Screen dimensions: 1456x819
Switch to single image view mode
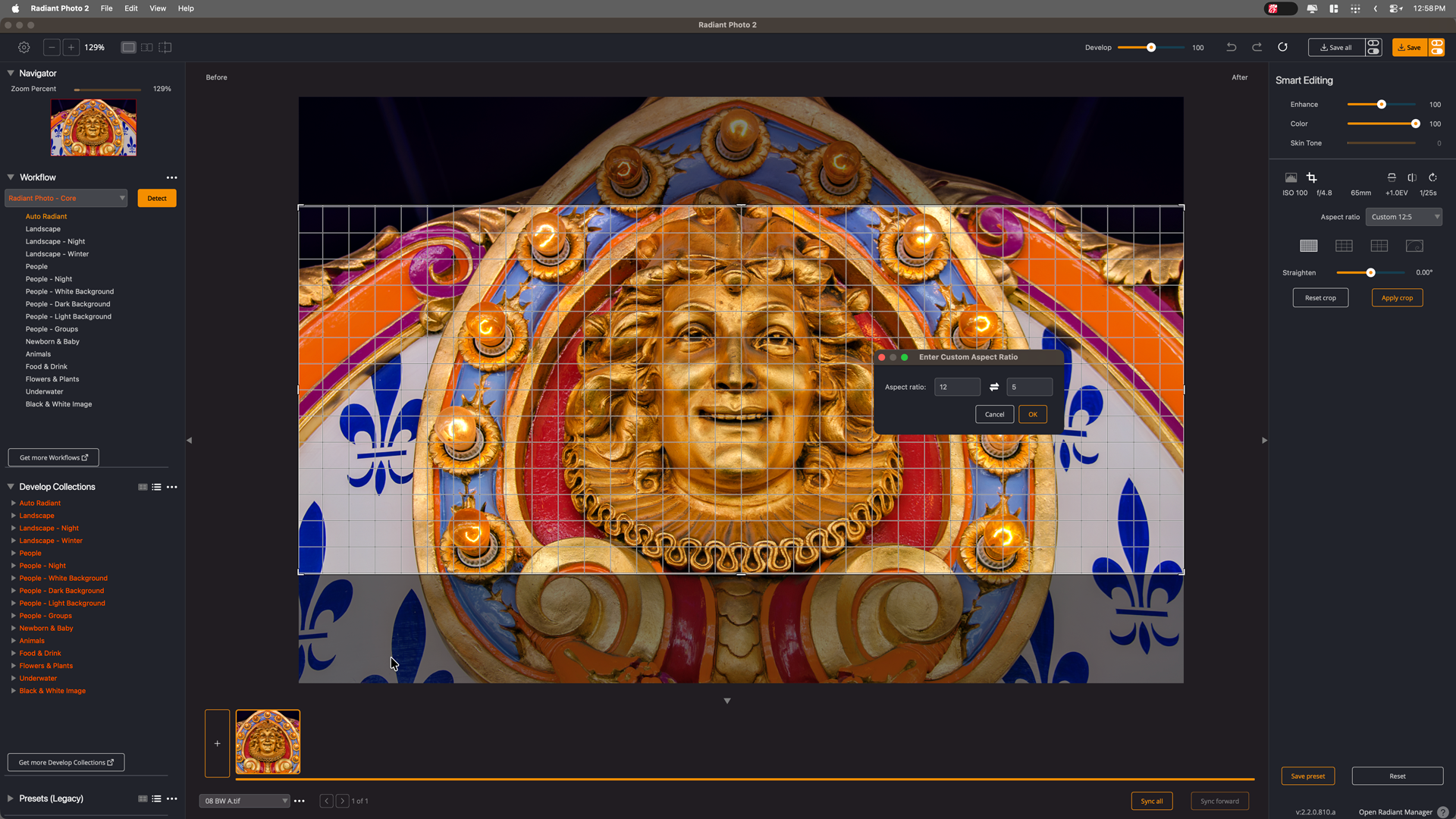[x=128, y=47]
